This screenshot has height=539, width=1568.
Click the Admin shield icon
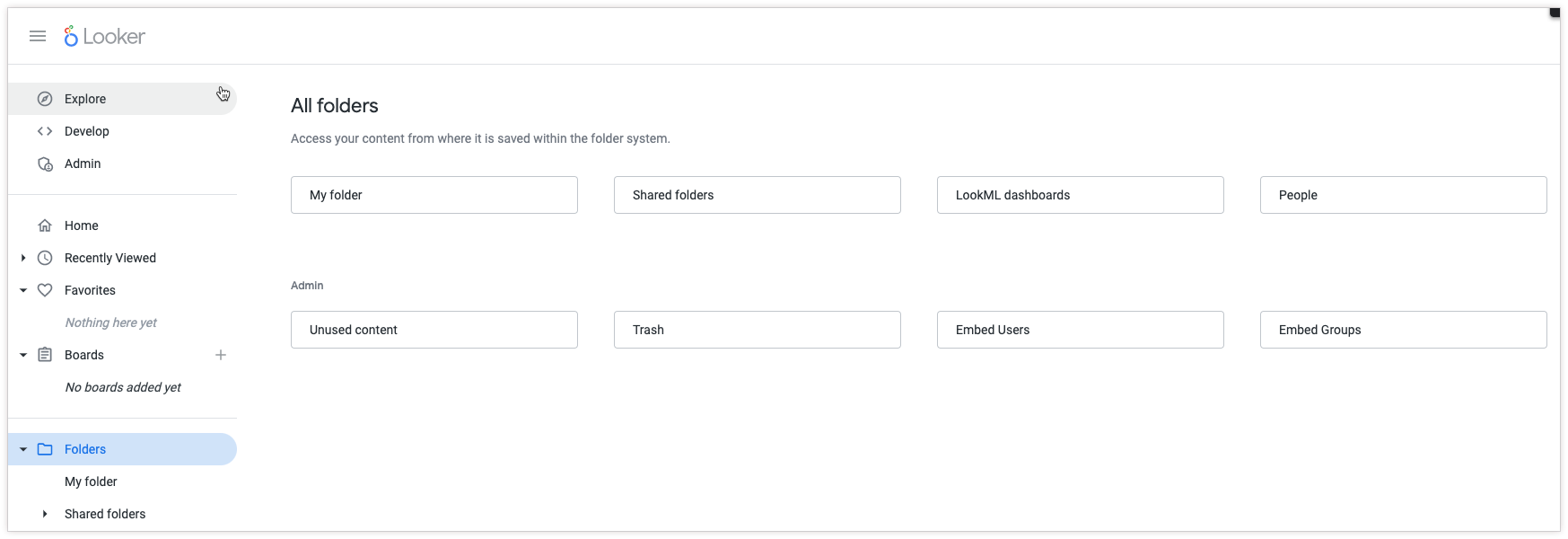pos(45,163)
